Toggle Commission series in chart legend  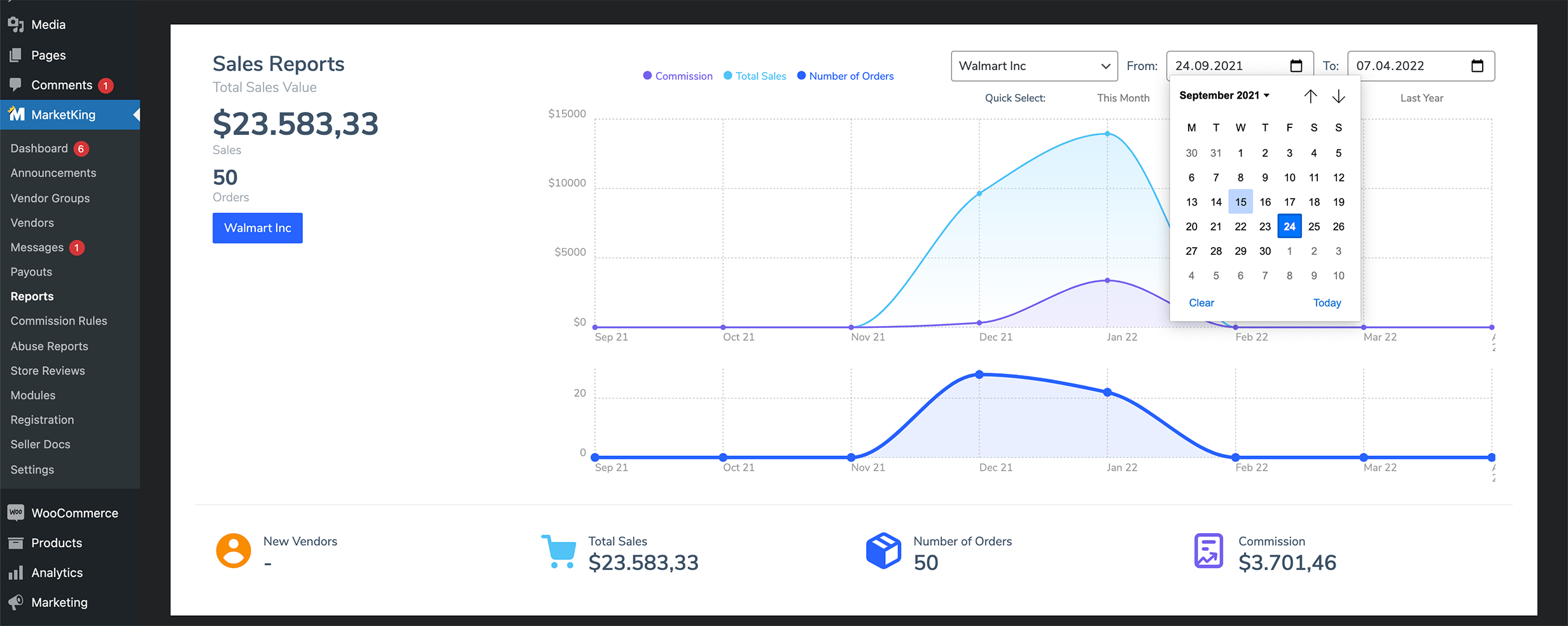678,76
